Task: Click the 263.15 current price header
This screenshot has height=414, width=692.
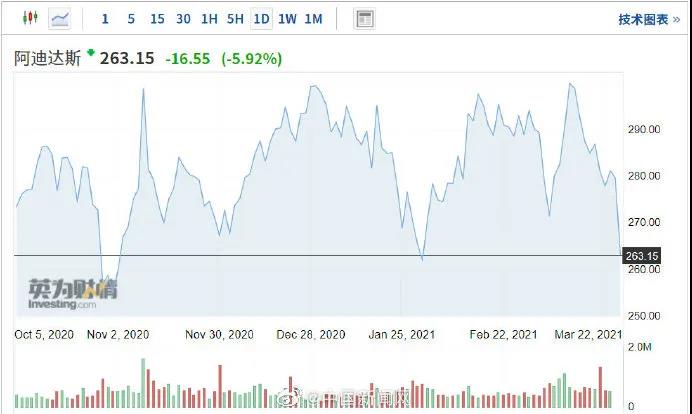Action: point(127,58)
